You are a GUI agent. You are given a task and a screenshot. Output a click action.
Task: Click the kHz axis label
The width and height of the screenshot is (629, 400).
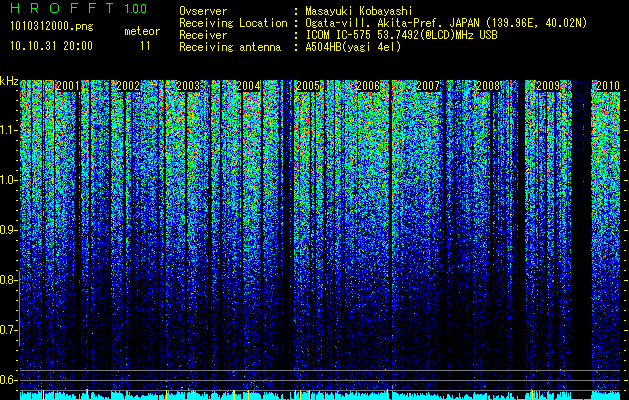click(9, 81)
